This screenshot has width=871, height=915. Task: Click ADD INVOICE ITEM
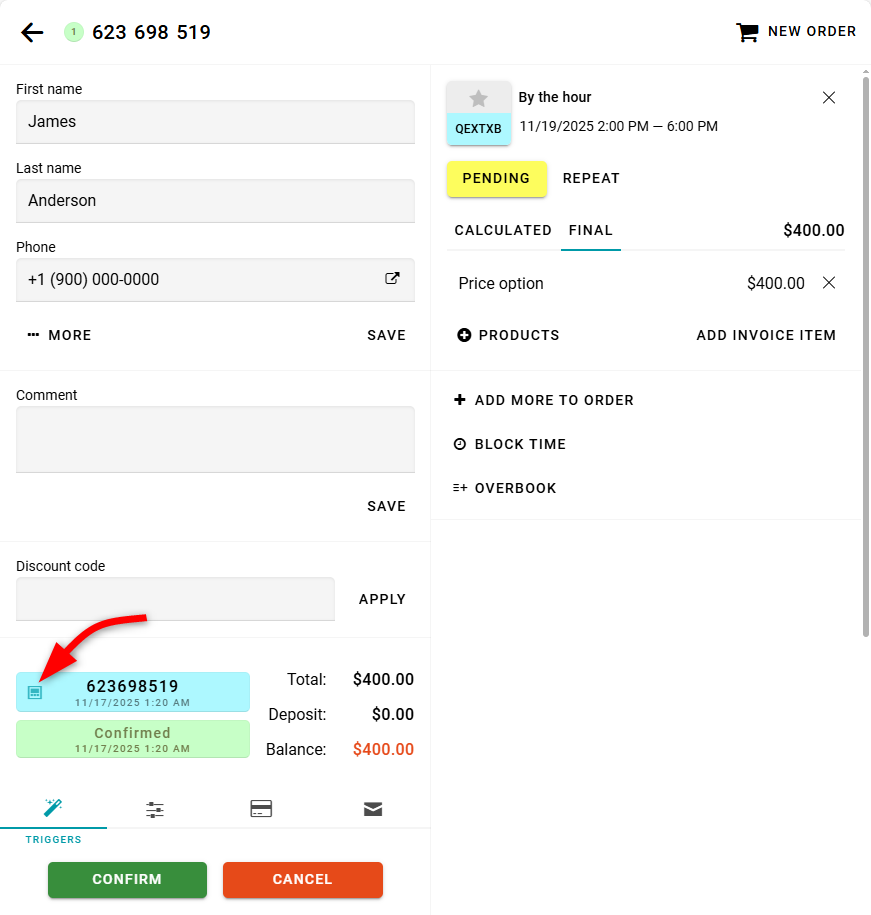(x=766, y=335)
